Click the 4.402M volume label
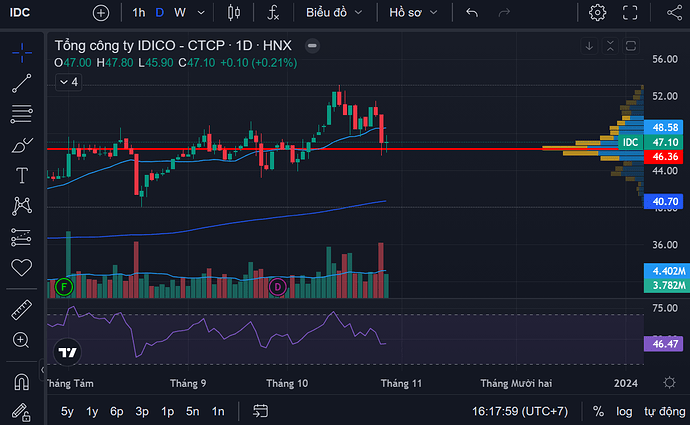This screenshot has width=690, height=425. pyautogui.click(x=668, y=271)
